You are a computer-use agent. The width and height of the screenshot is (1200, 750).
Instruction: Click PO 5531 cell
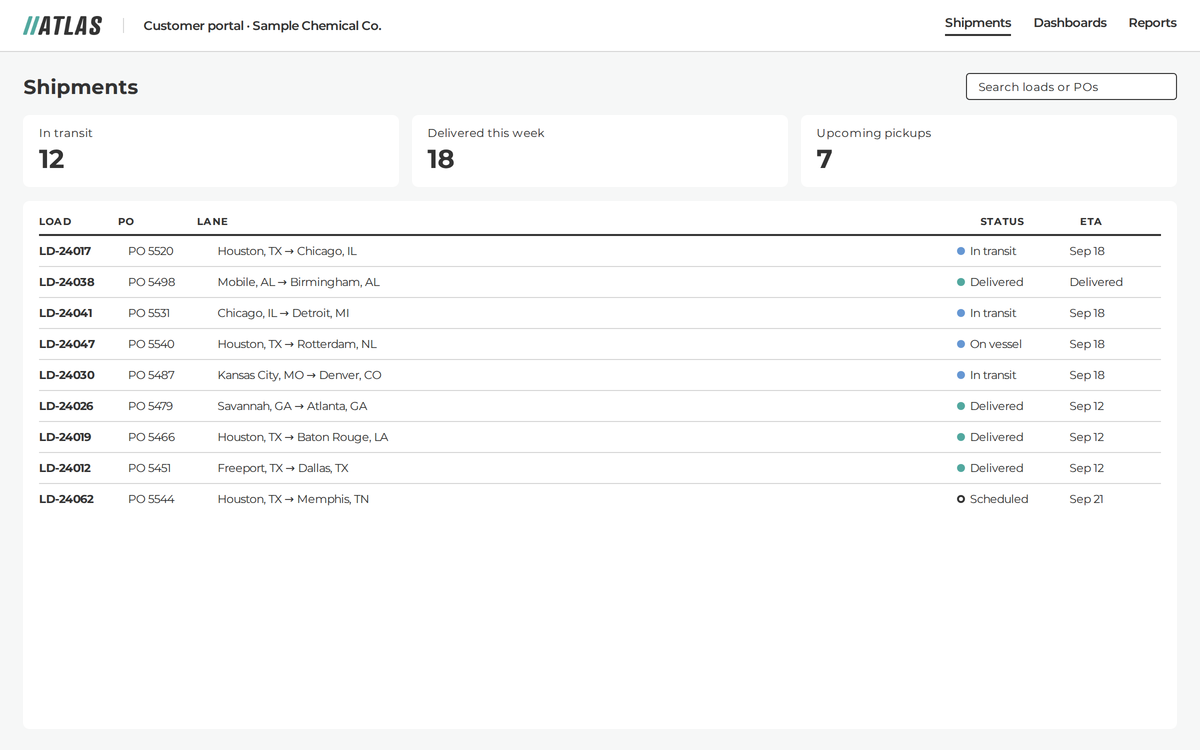click(x=149, y=313)
